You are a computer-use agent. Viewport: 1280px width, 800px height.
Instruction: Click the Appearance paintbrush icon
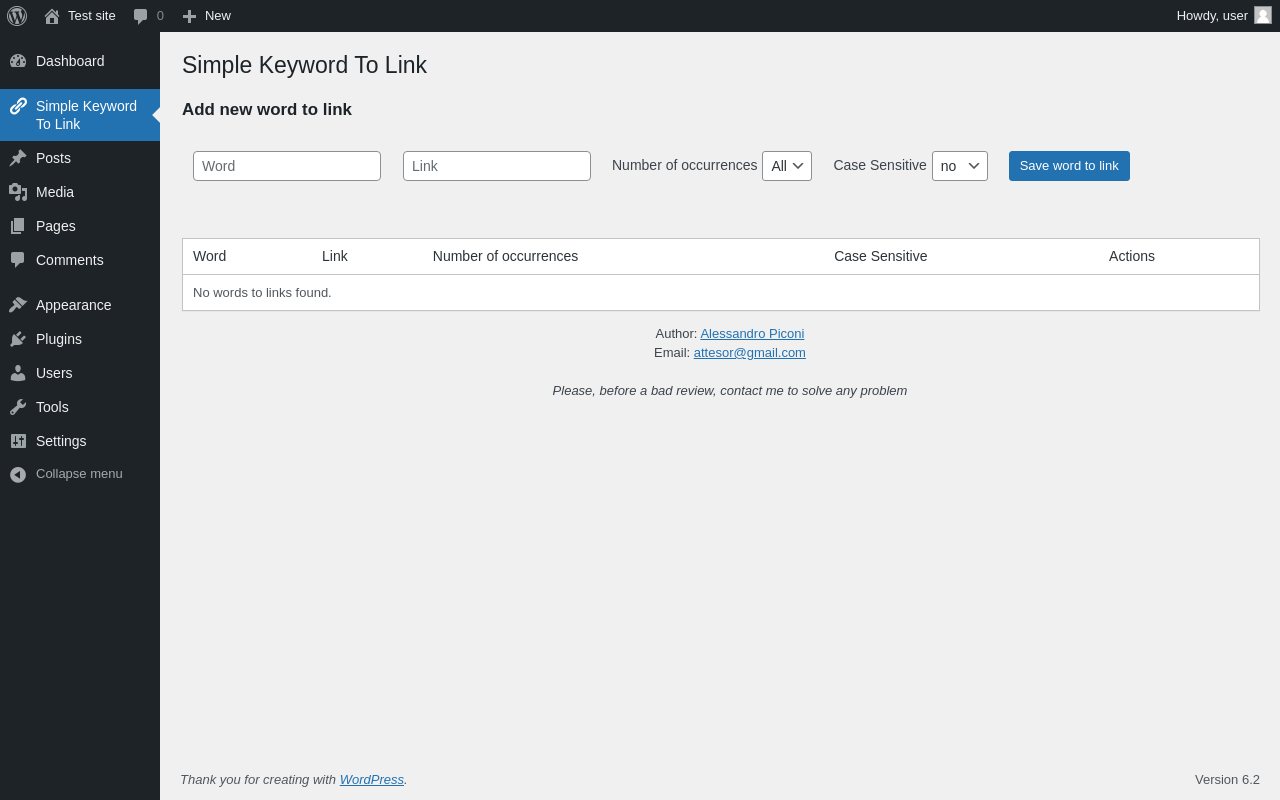18,305
